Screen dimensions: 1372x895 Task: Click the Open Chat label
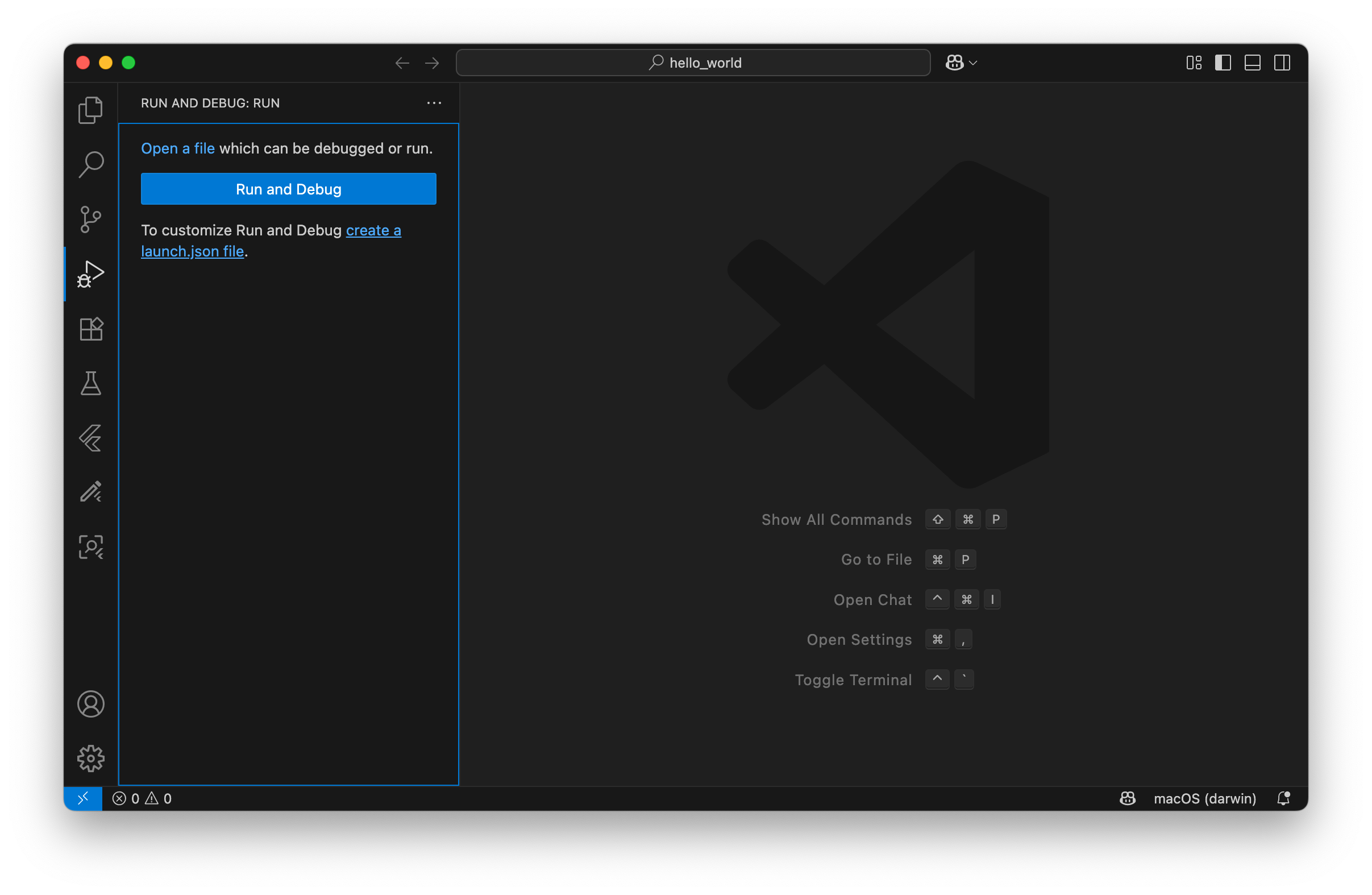872,600
